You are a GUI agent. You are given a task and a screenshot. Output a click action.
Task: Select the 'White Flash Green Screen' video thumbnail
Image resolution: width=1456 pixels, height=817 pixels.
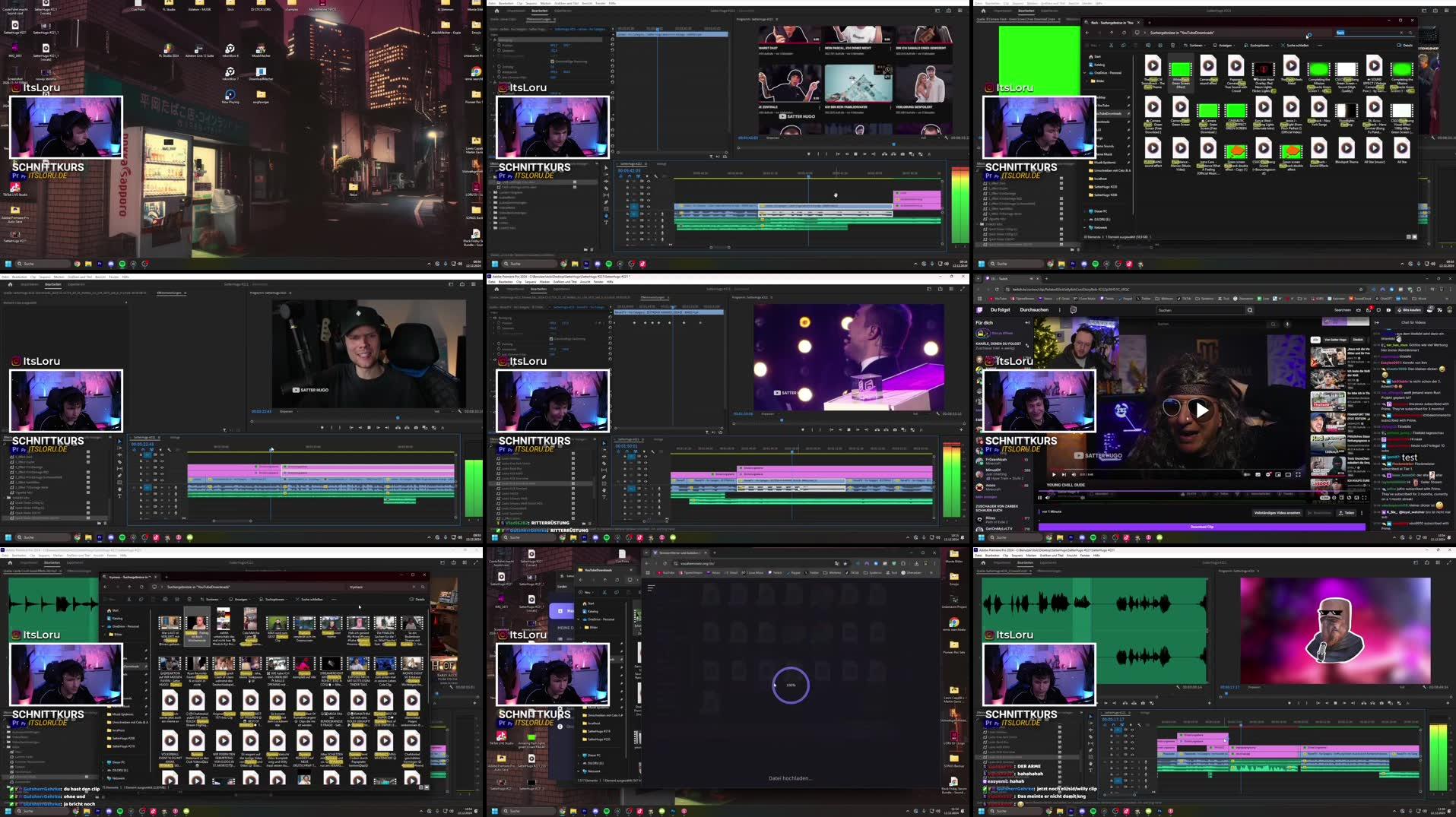click(1181, 69)
